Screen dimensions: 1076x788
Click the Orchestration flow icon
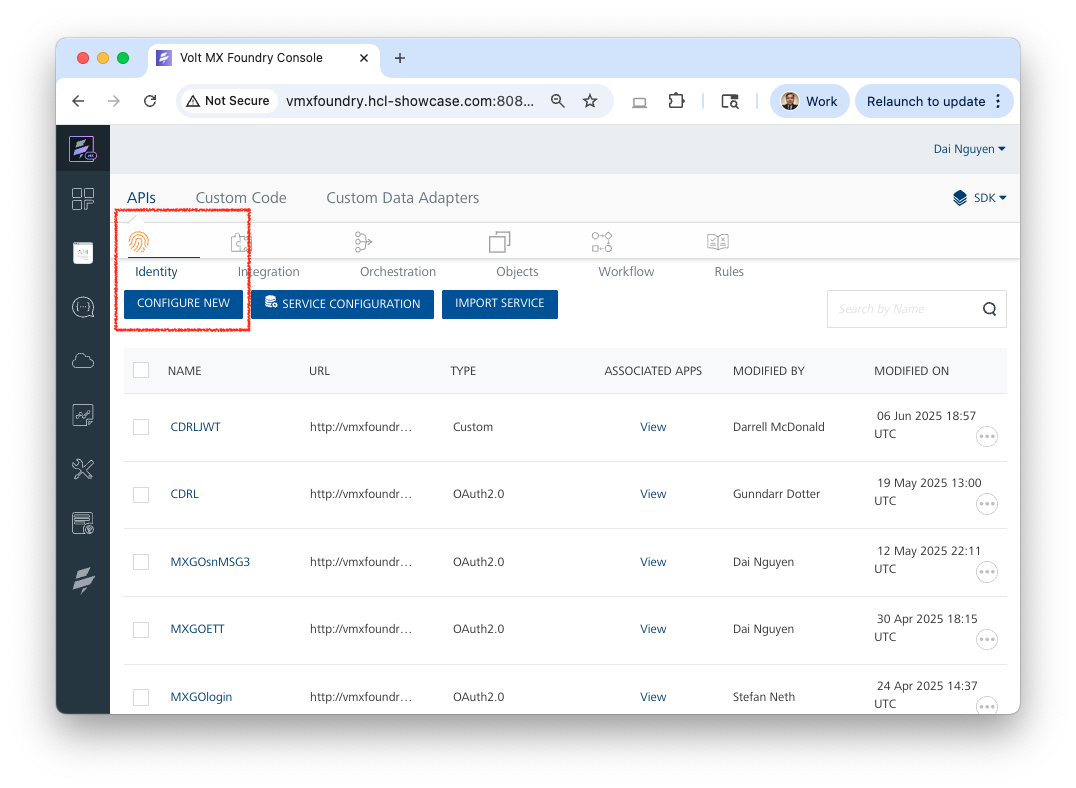click(x=363, y=242)
